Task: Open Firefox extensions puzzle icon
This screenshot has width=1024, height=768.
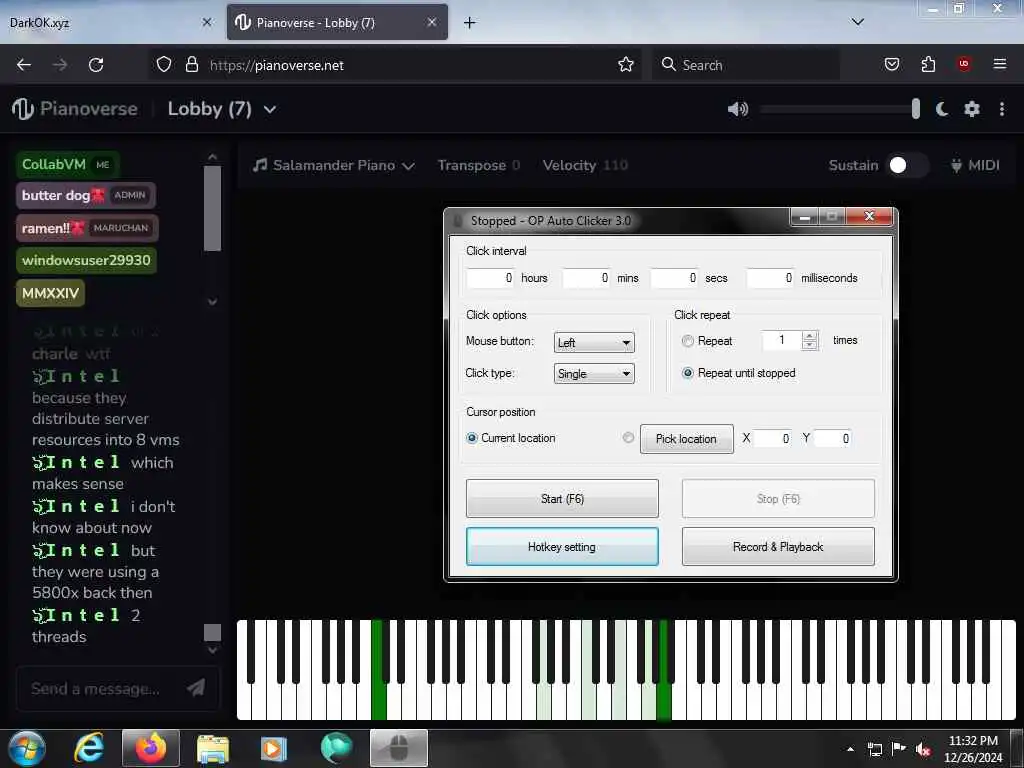Action: click(928, 65)
